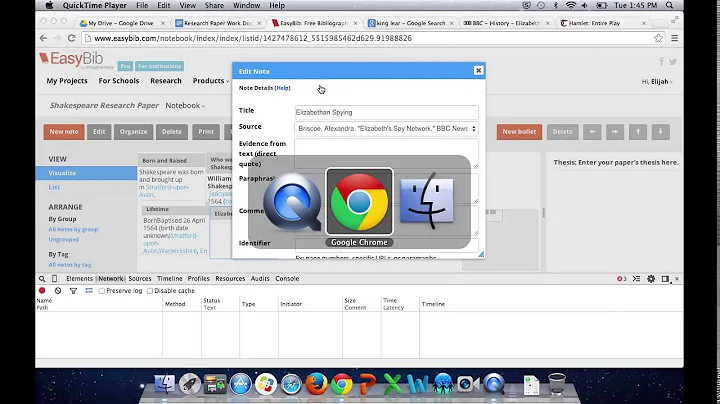720x404 pixels.
Task: Click the down arrow outline button
Action: pyautogui.click(x=660, y=132)
